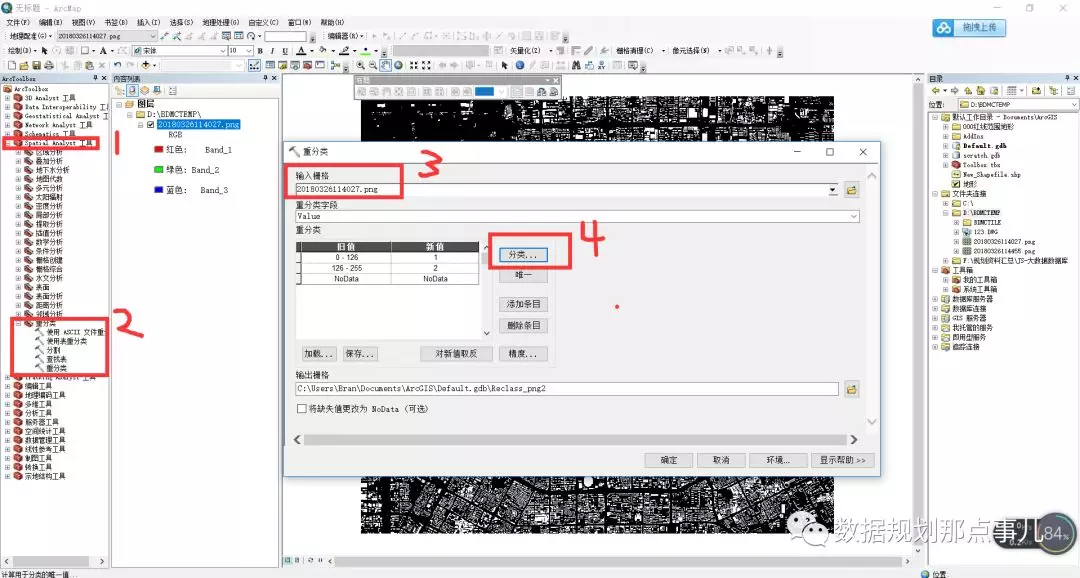
Task: Open the font name 宋体 dropdown
Action: [222, 51]
